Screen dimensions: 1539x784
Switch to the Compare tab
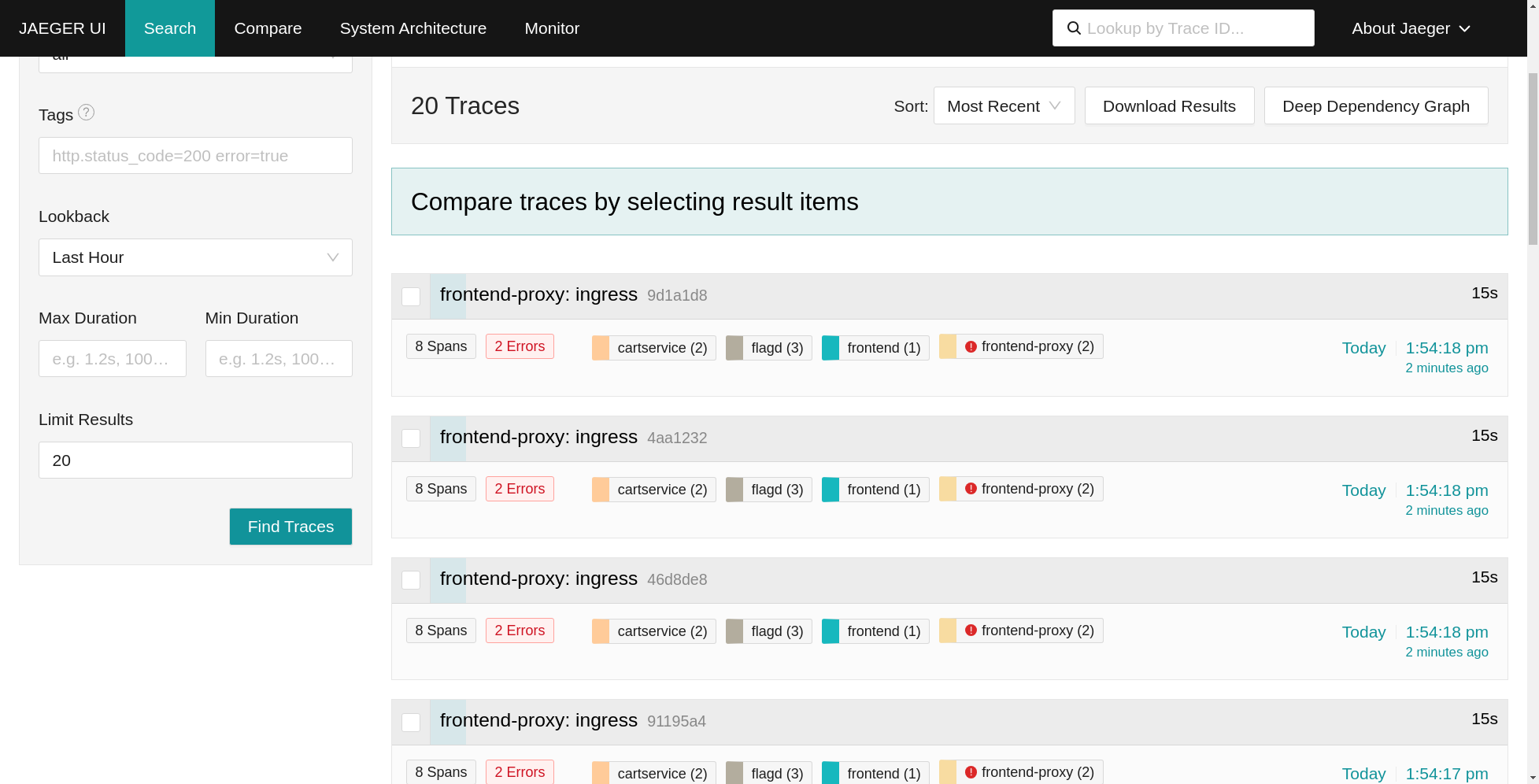(268, 28)
